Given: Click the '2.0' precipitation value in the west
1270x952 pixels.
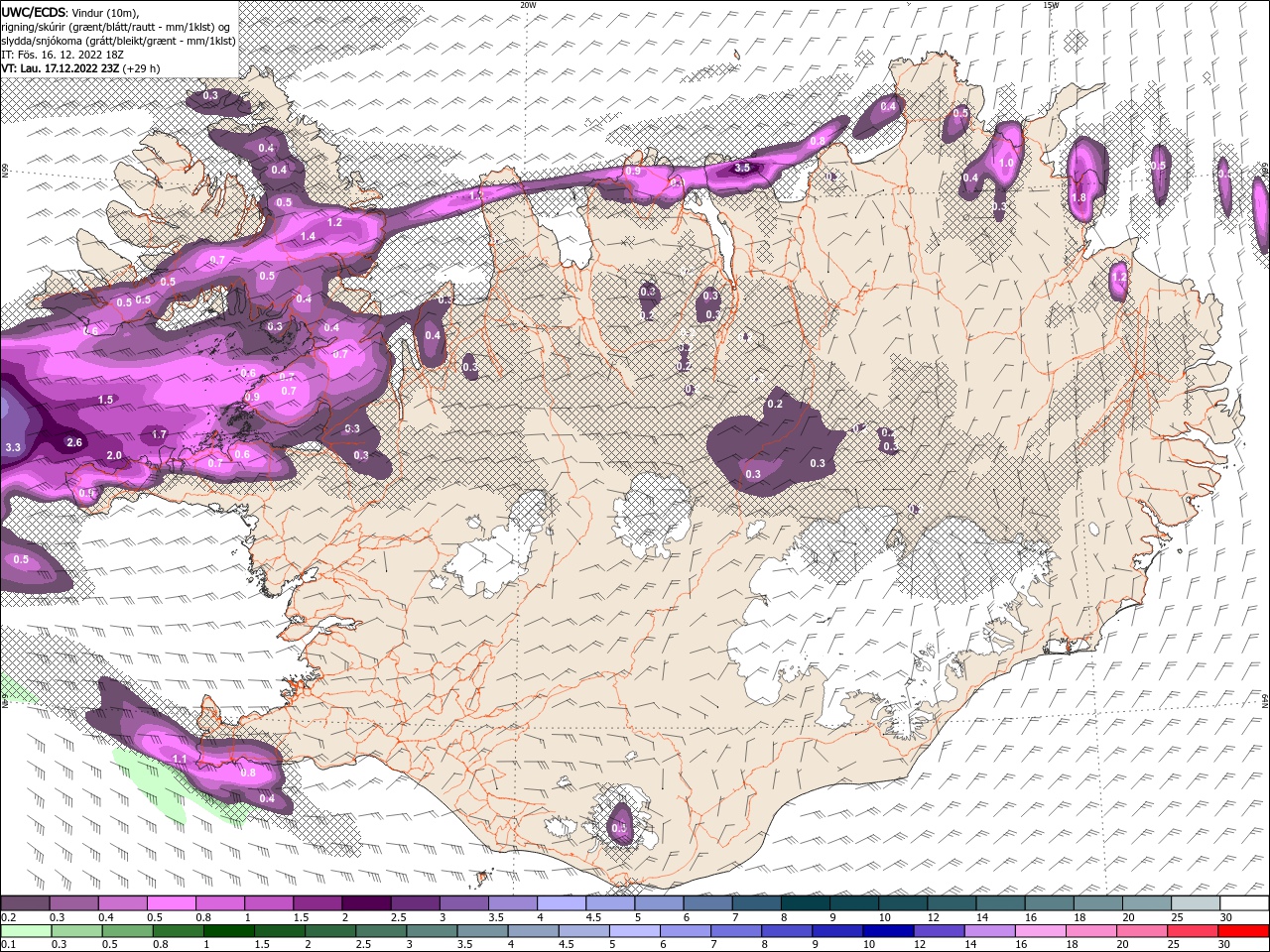Looking at the screenshot, I should click(x=114, y=456).
